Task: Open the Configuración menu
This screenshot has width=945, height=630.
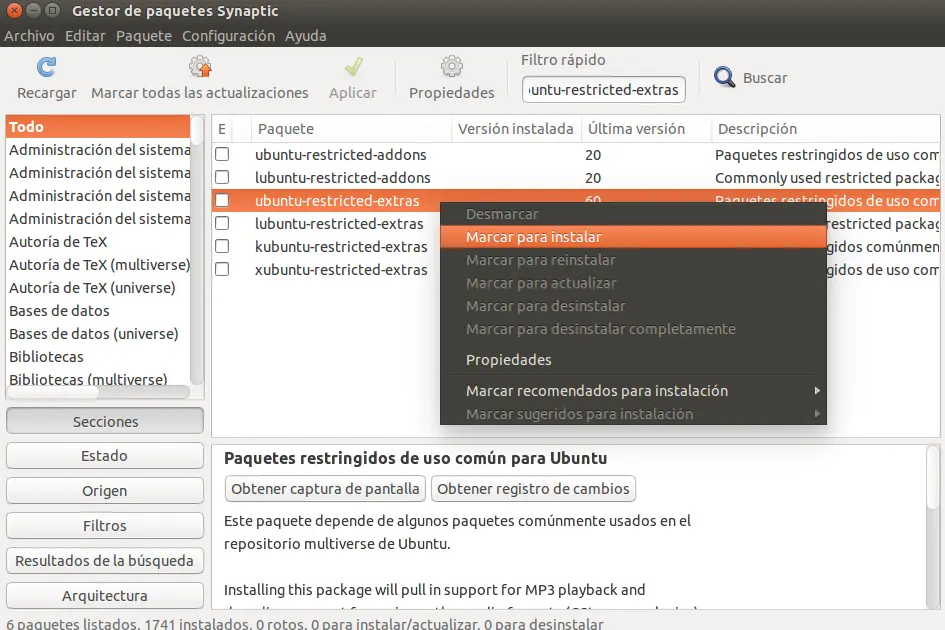Action: coord(228,36)
